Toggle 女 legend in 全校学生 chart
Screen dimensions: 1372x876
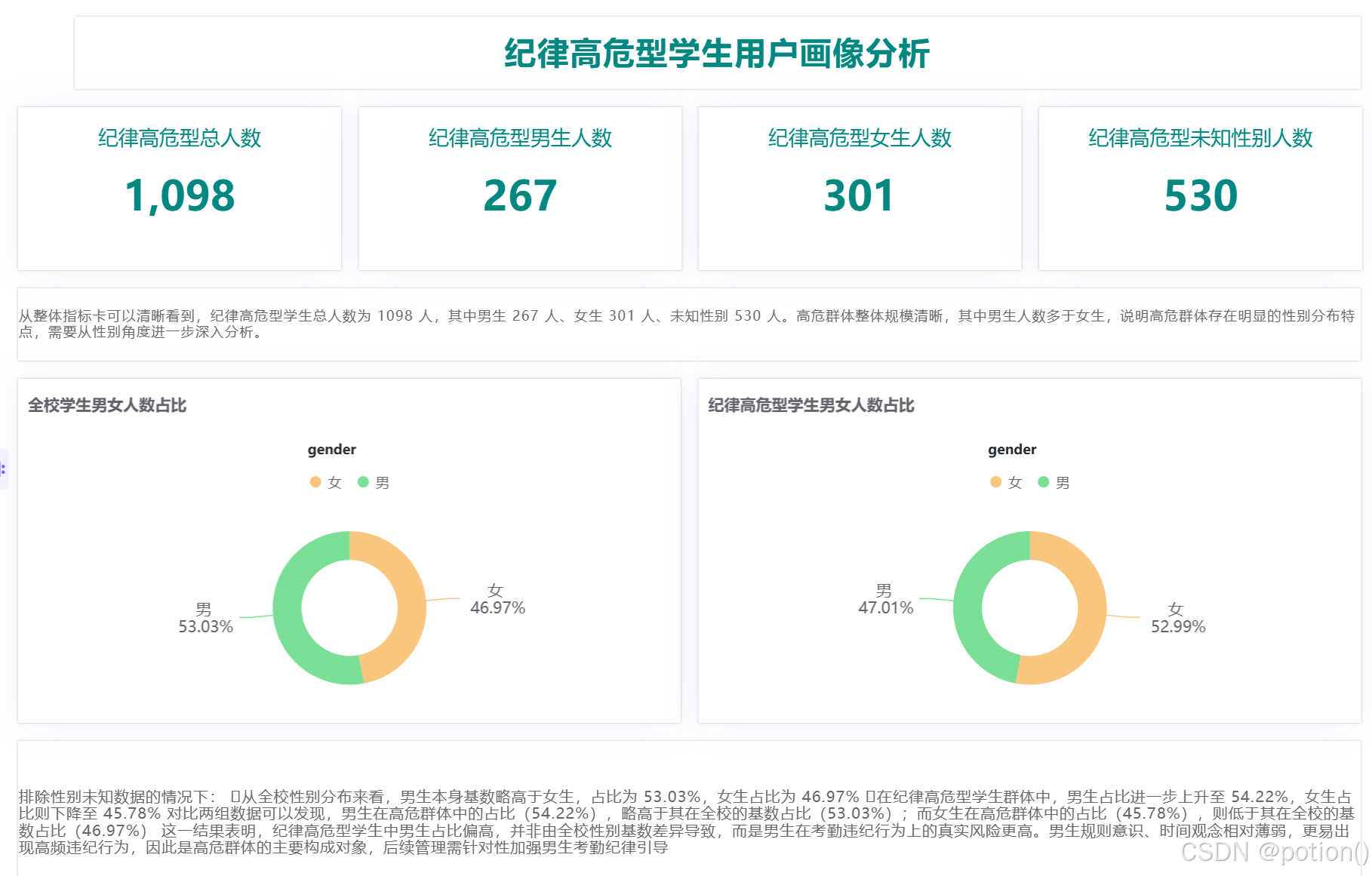click(x=326, y=482)
